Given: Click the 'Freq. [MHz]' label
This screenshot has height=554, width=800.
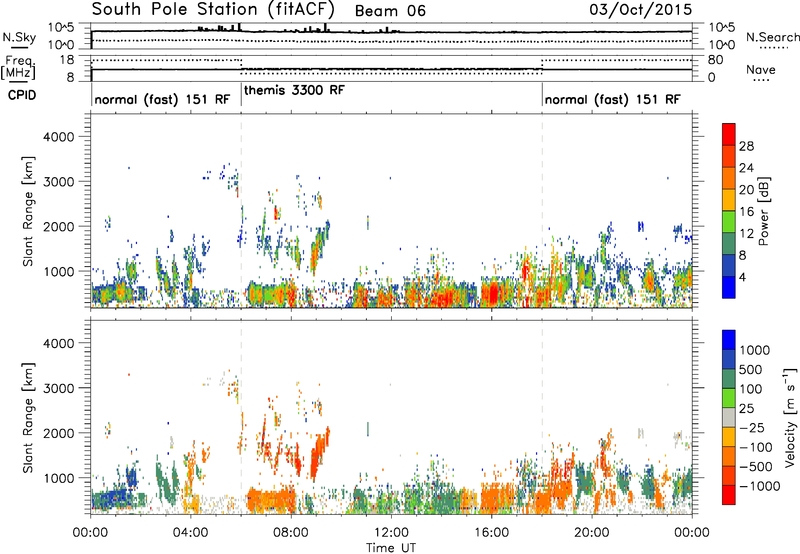Looking at the screenshot, I should click(x=18, y=67).
